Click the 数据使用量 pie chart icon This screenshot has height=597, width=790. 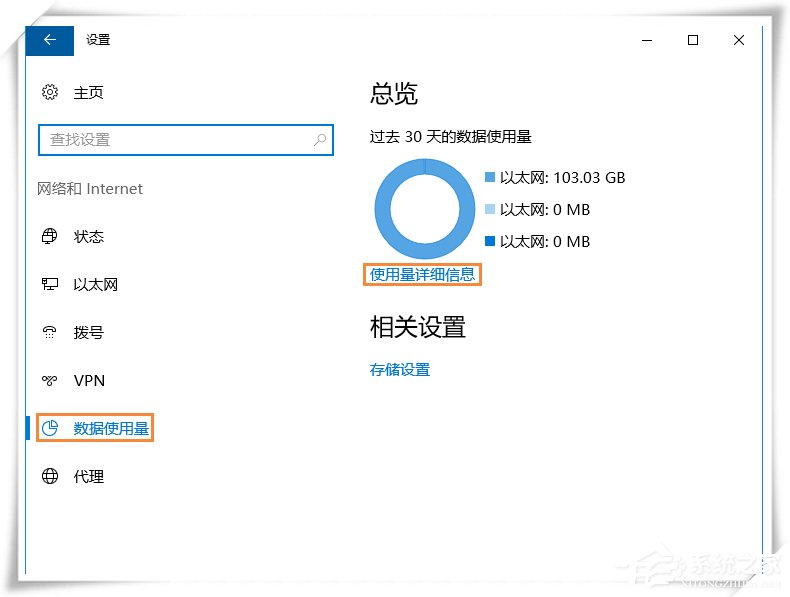50,429
